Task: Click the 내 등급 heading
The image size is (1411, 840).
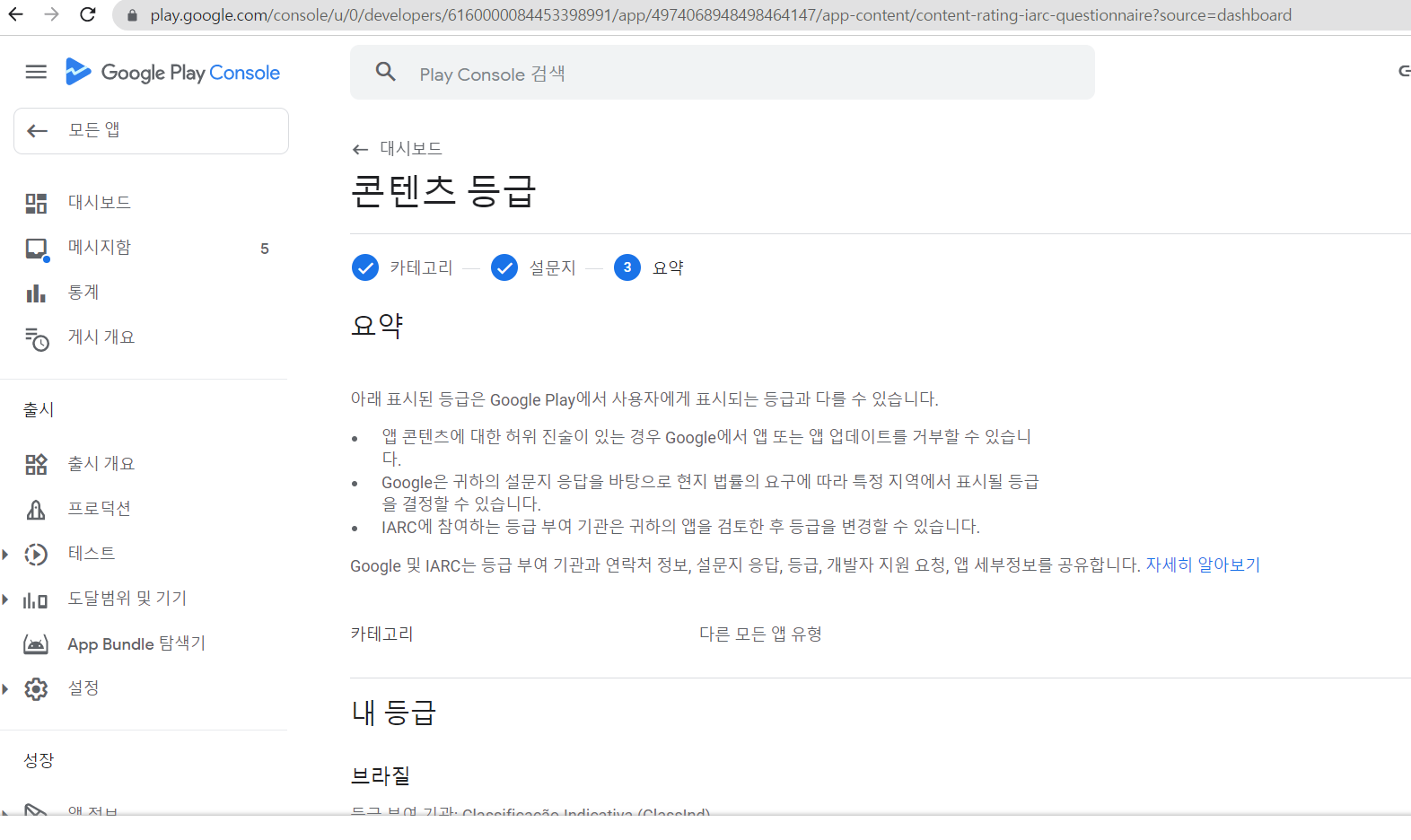Action: click(x=394, y=713)
